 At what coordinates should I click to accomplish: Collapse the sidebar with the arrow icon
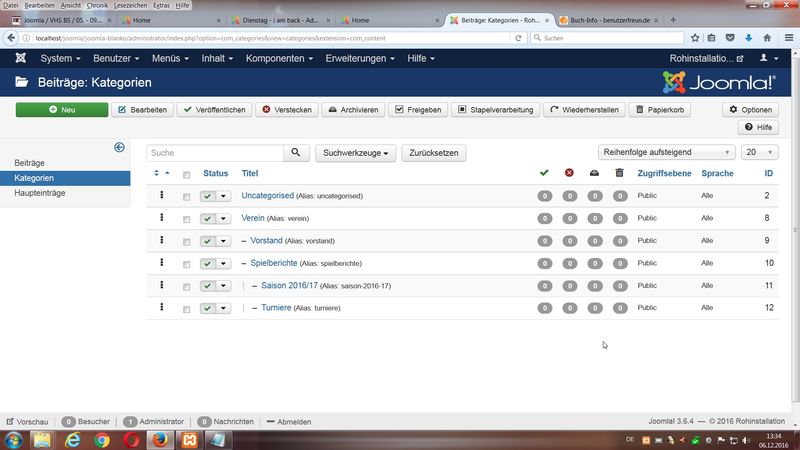click(x=119, y=147)
